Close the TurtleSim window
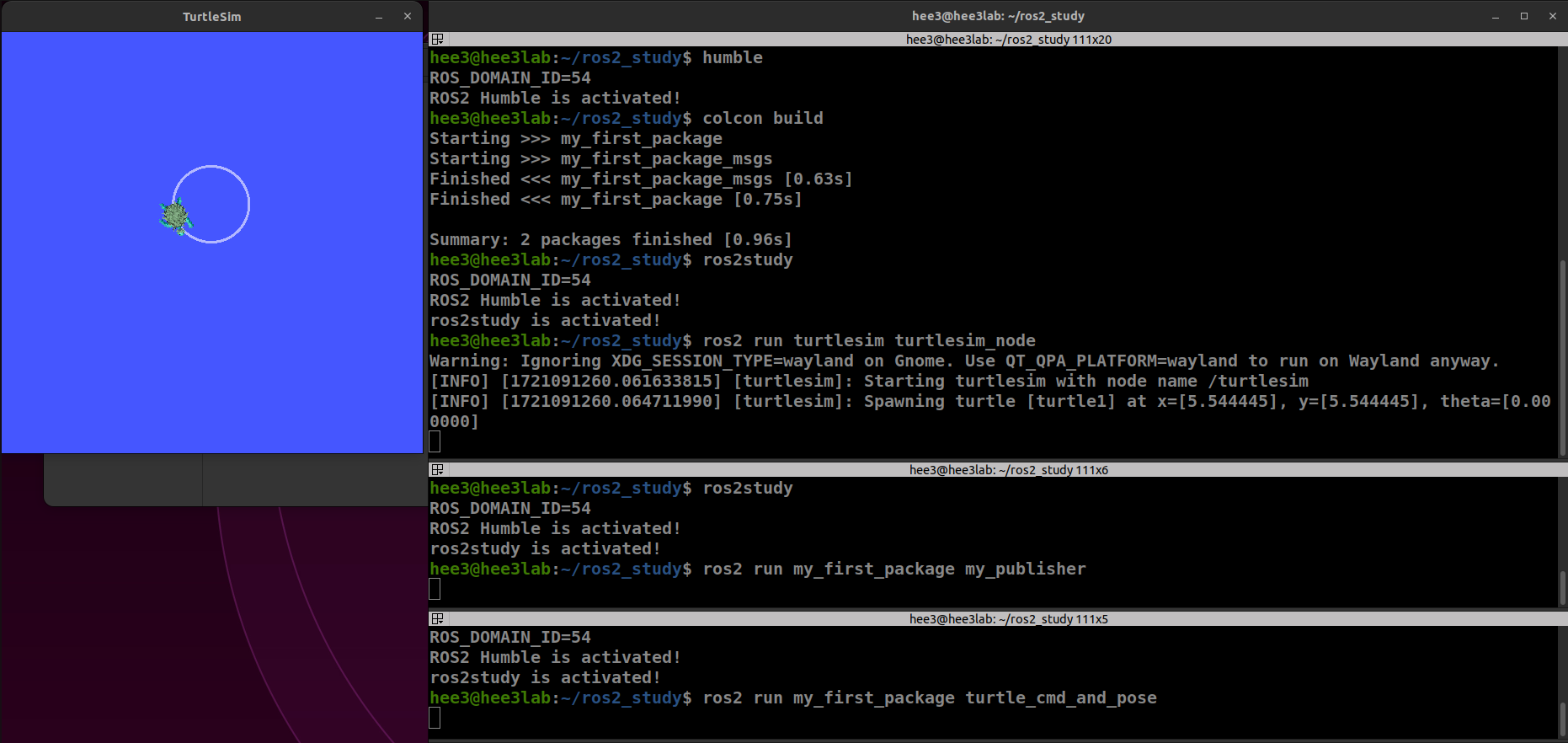 coord(408,16)
